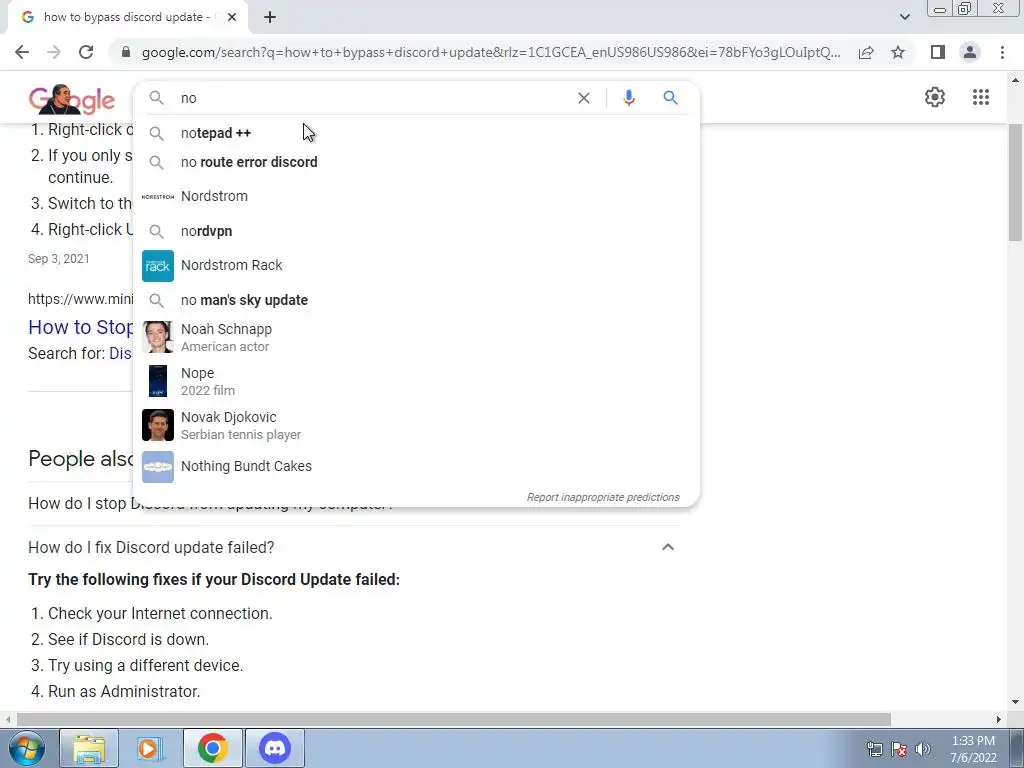Click the Noah Schnapp thumbnail photo
Screen dimensions: 1024x768
(x=157, y=337)
